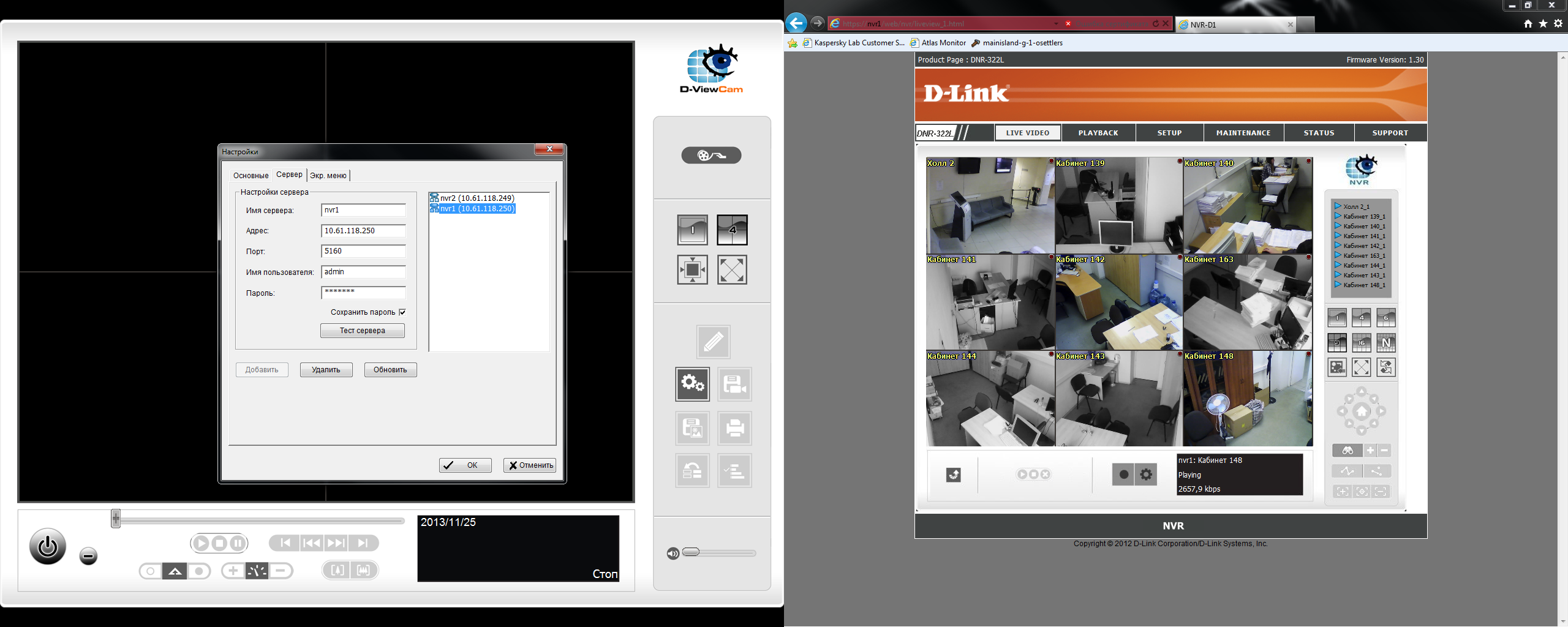This screenshot has width=1568, height=627.
Task: Click the Кабинет 142 camera thumbnail
Action: (1119, 302)
